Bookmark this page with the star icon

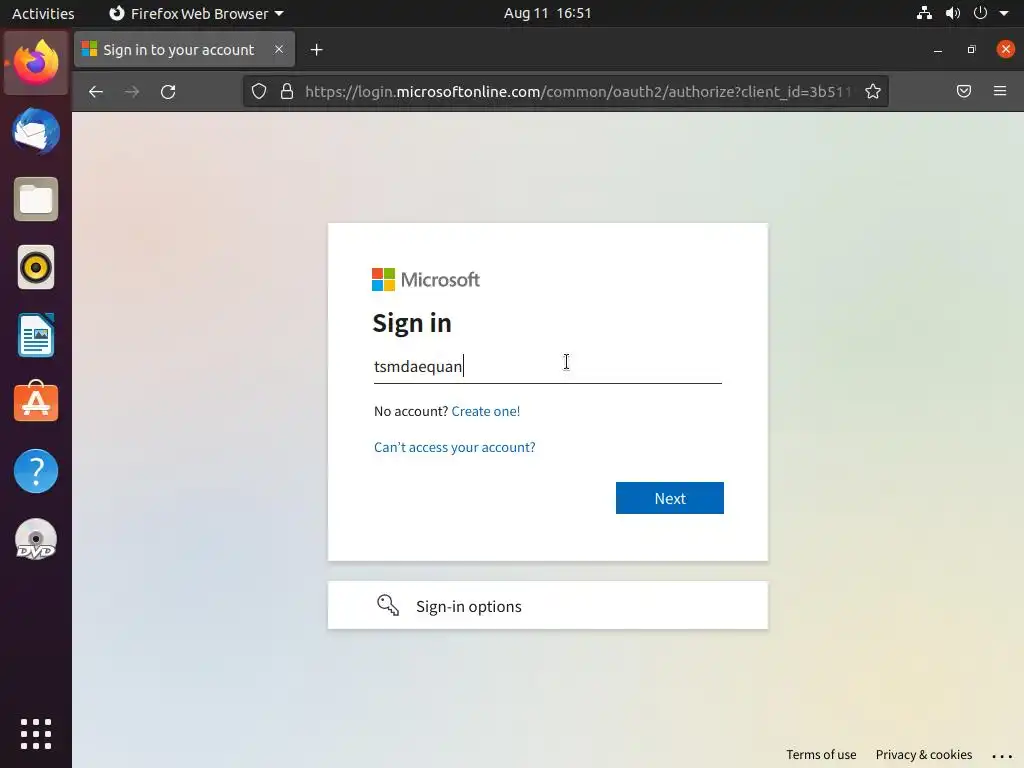[x=873, y=91]
